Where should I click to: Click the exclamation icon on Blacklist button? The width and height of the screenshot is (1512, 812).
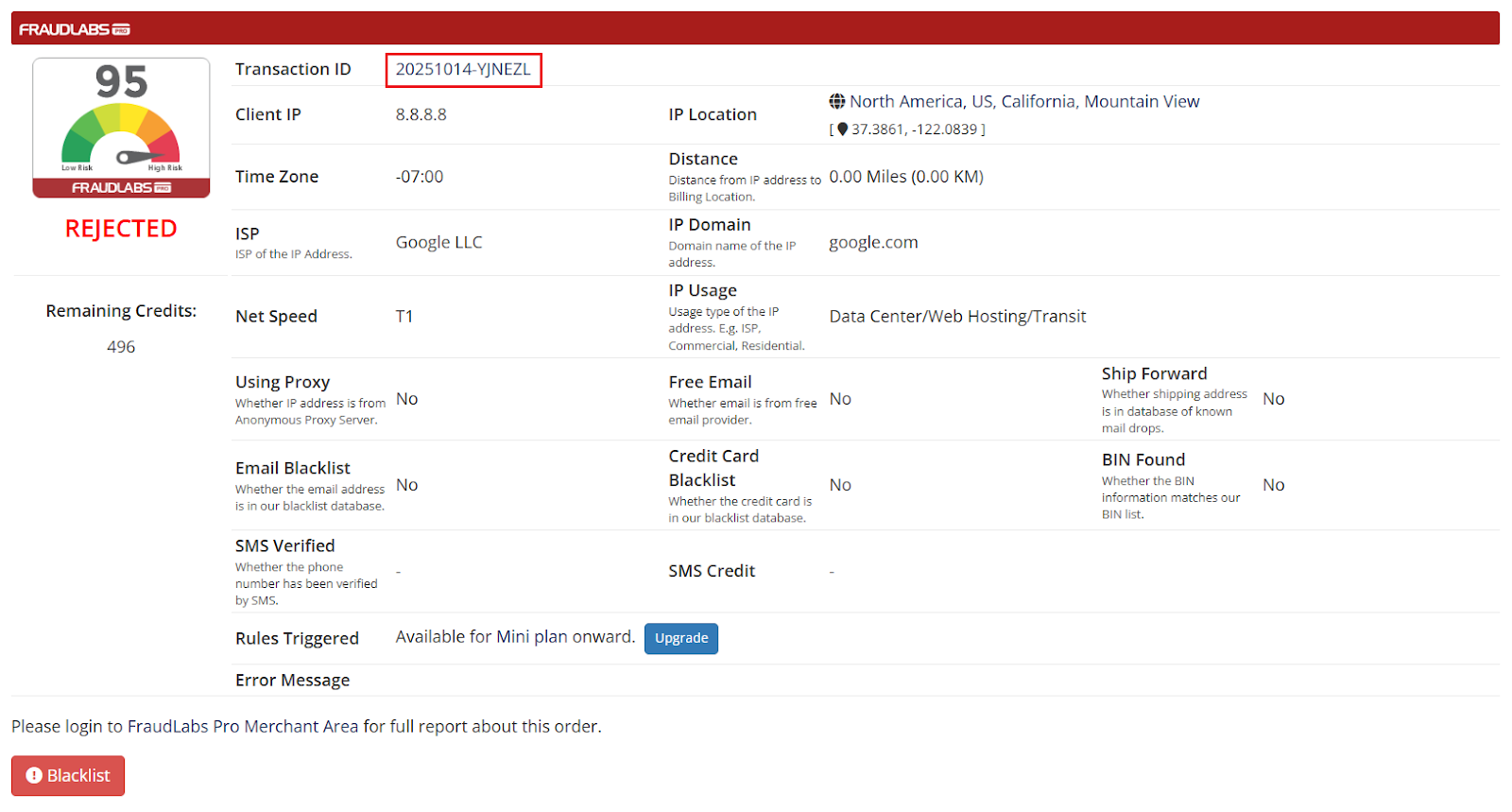pos(34,776)
